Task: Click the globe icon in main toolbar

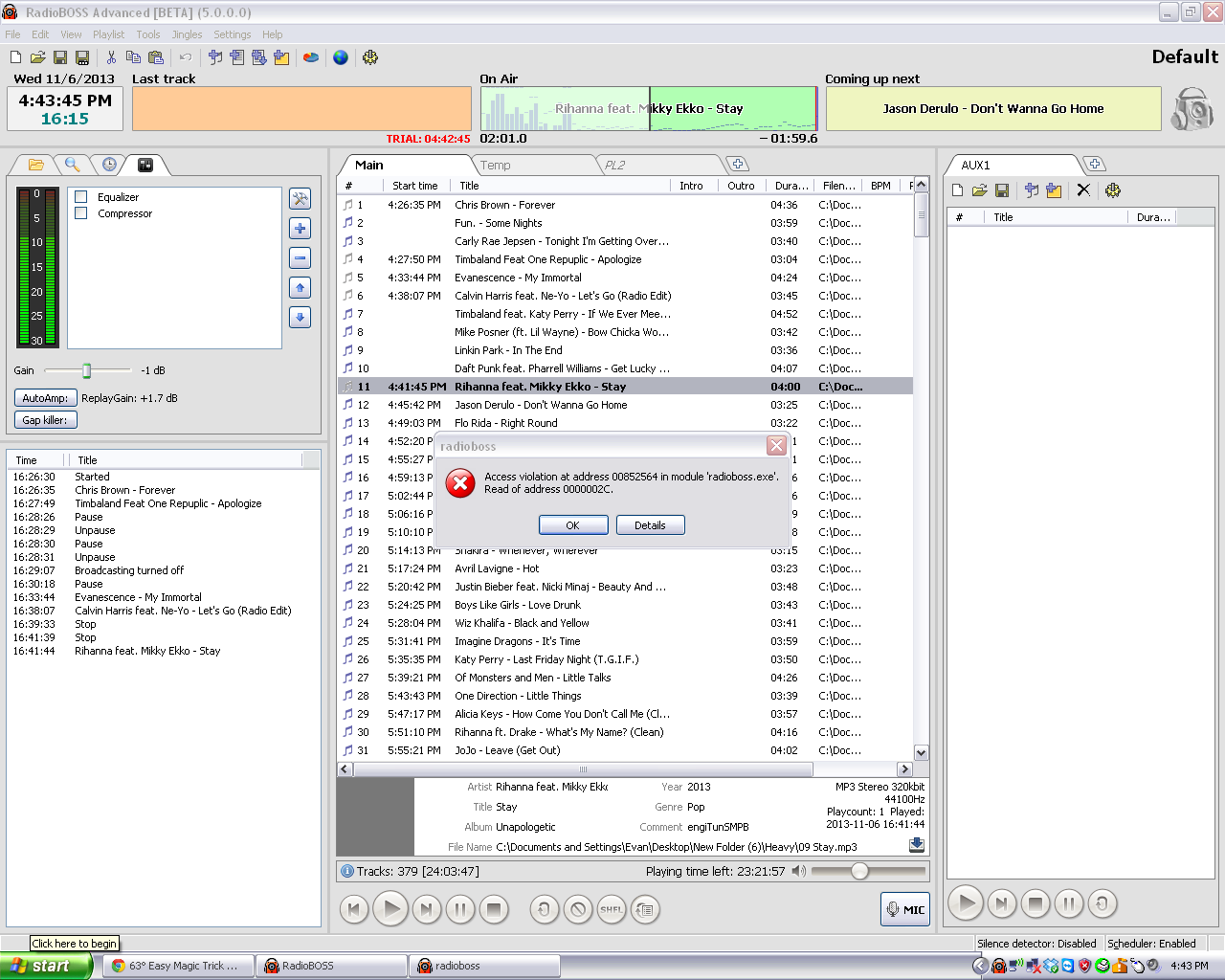Action: click(x=341, y=58)
